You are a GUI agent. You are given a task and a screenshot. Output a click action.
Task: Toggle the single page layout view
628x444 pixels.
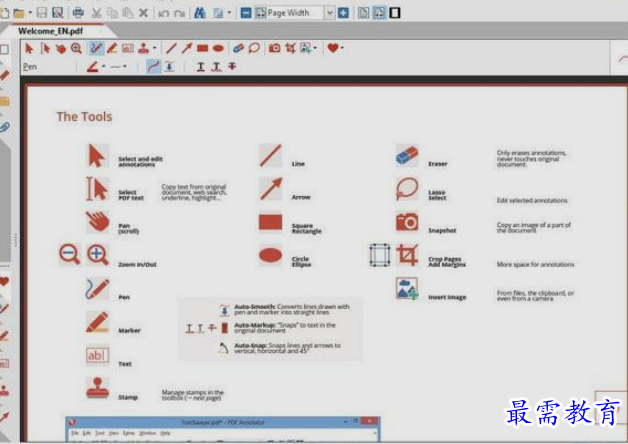click(364, 13)
